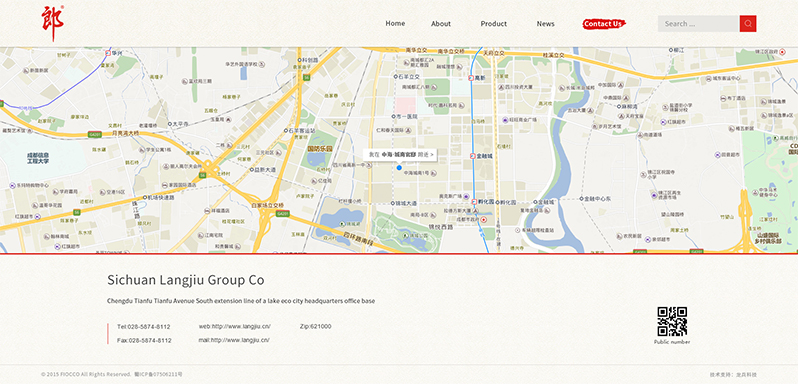
Task: Open the Public number QR code
Action: [x=672, y=321]
